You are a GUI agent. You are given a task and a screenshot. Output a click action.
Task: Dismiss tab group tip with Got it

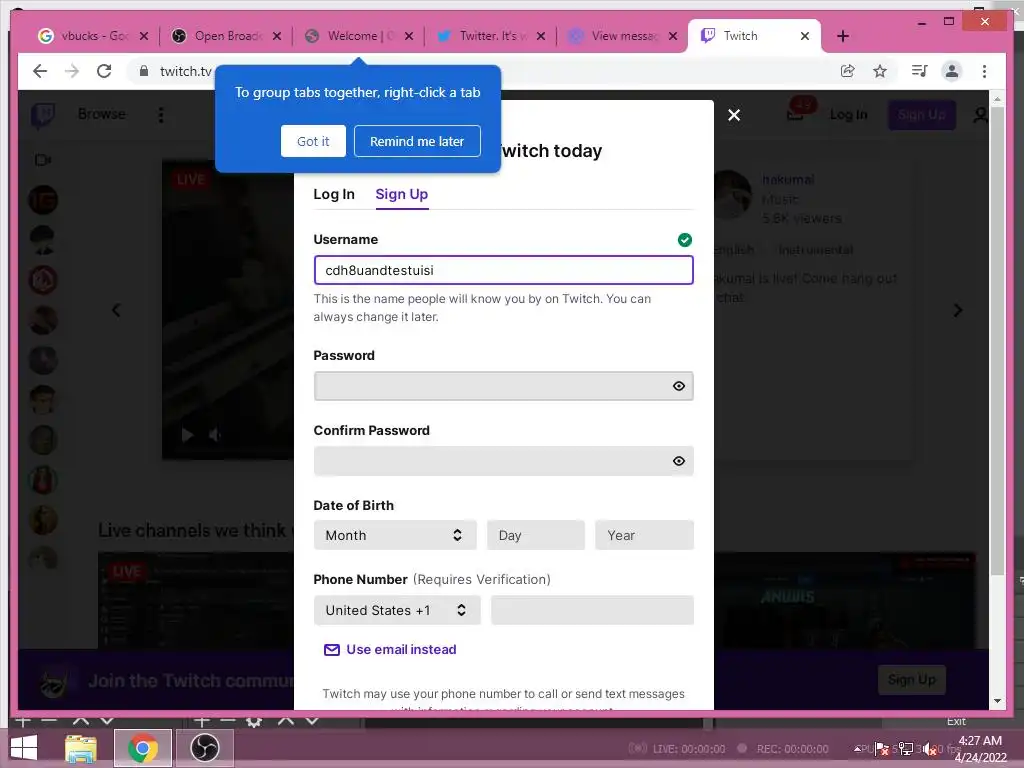point(313,141)
